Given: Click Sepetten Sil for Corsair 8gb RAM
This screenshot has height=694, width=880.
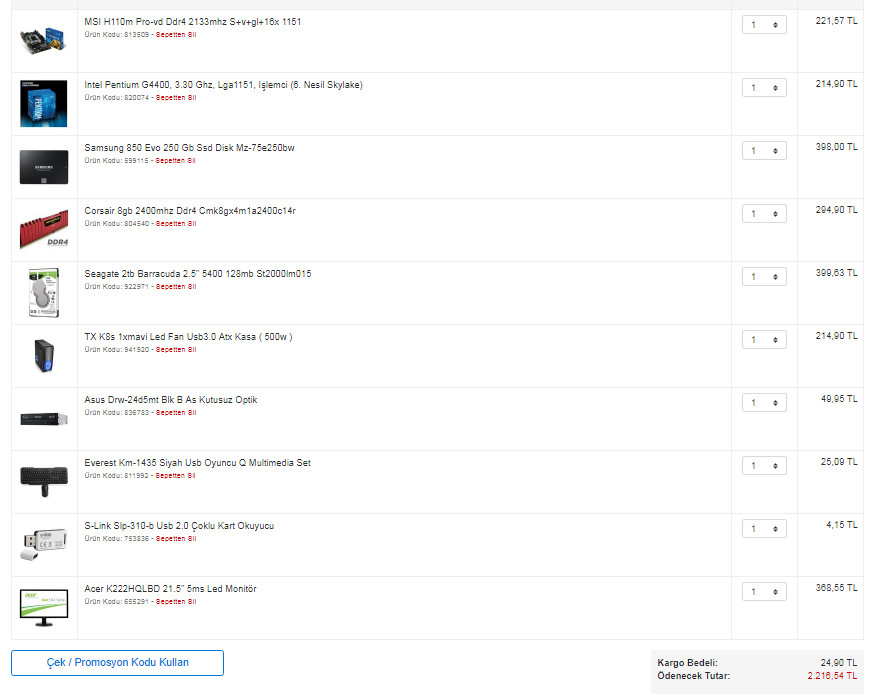Looking at the screenshot, I should click(x=176, y=223).
